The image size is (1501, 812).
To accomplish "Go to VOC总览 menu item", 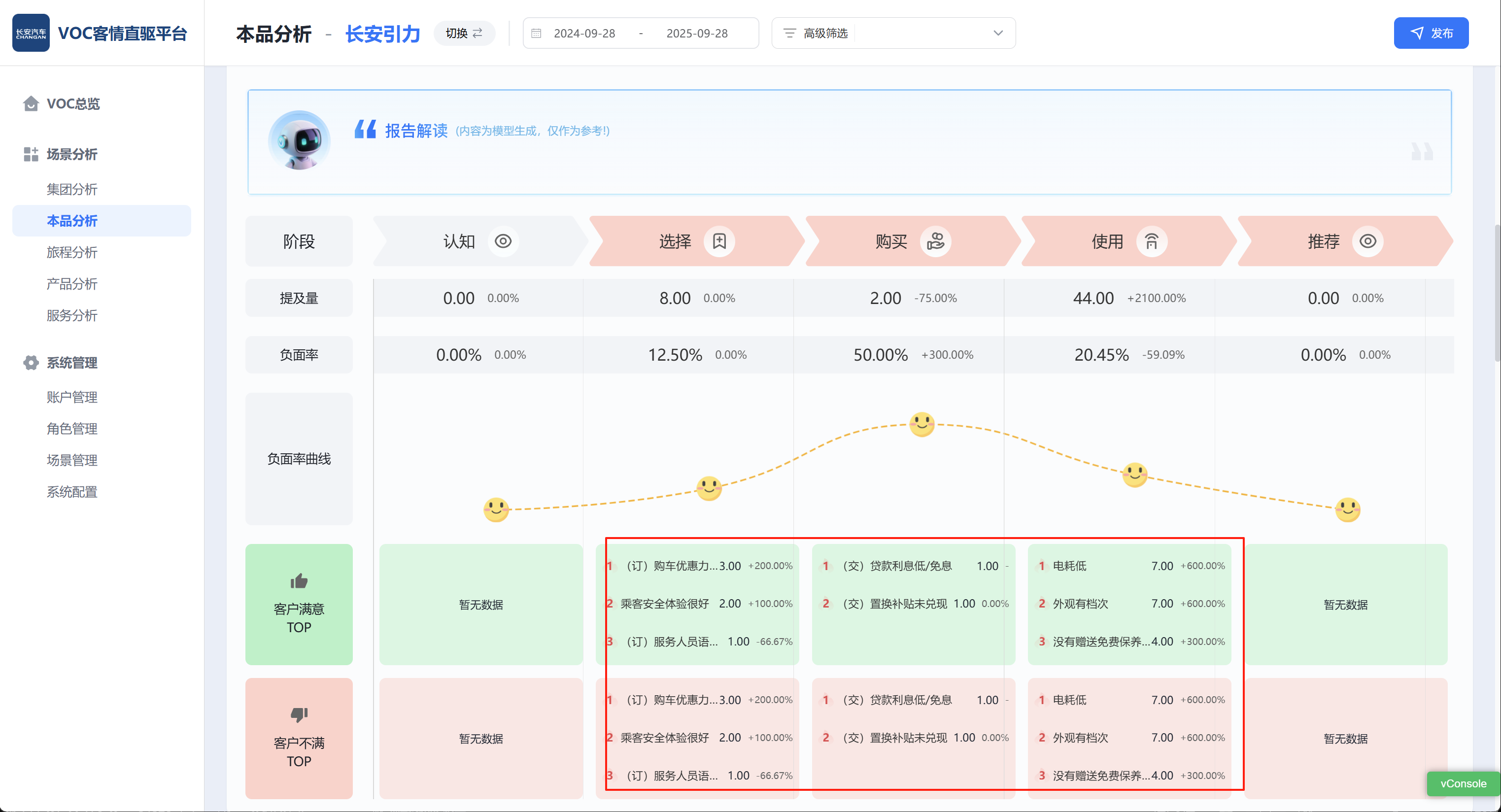I will tap(73, 103).
